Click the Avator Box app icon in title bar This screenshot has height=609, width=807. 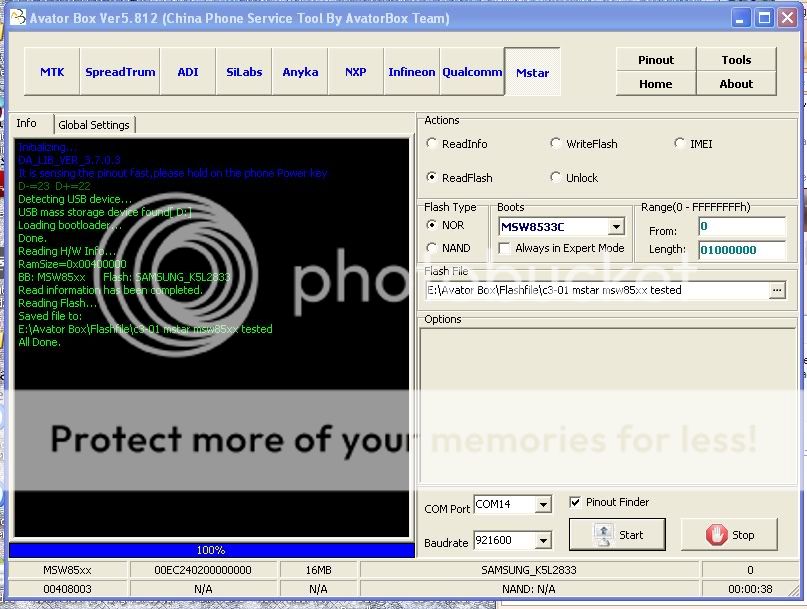pos(17,18)
